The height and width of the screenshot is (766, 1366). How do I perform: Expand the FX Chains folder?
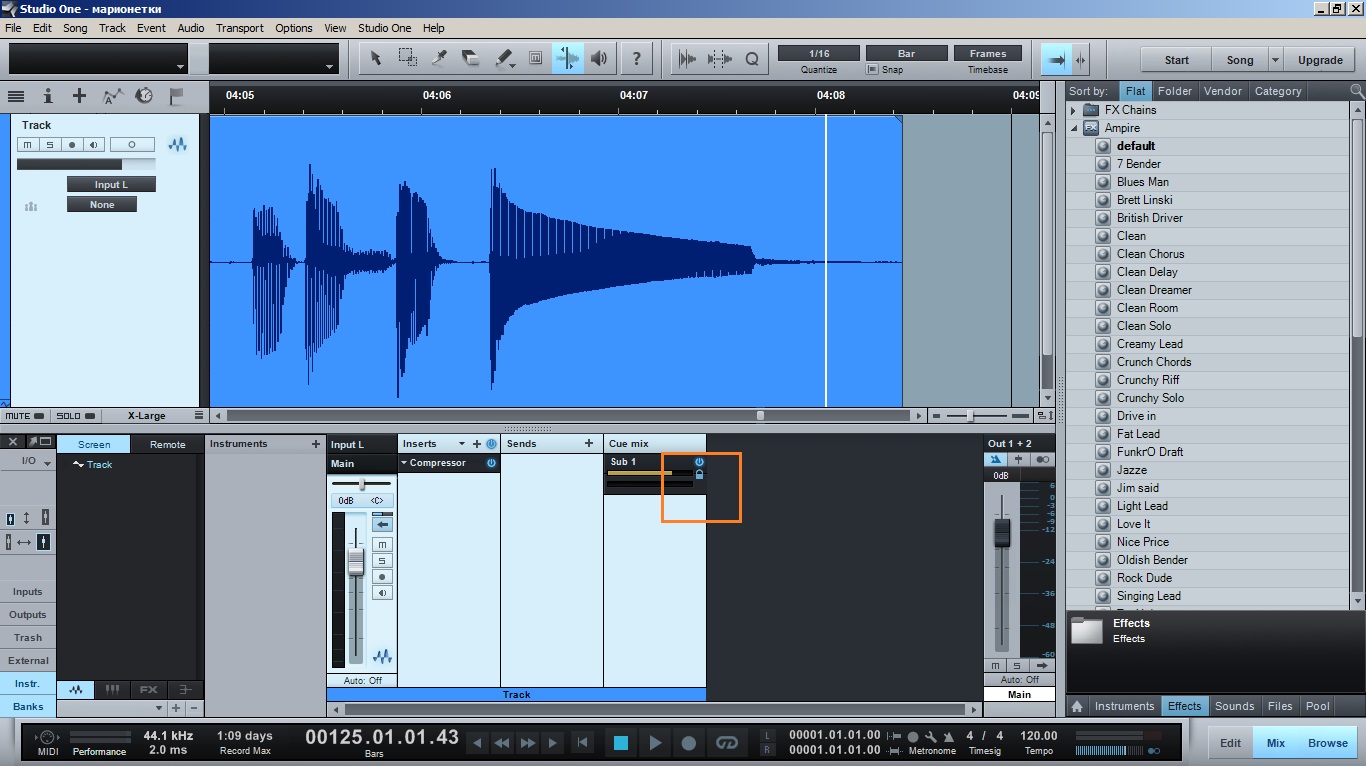pyautogui.click(x=1074, y=110)
